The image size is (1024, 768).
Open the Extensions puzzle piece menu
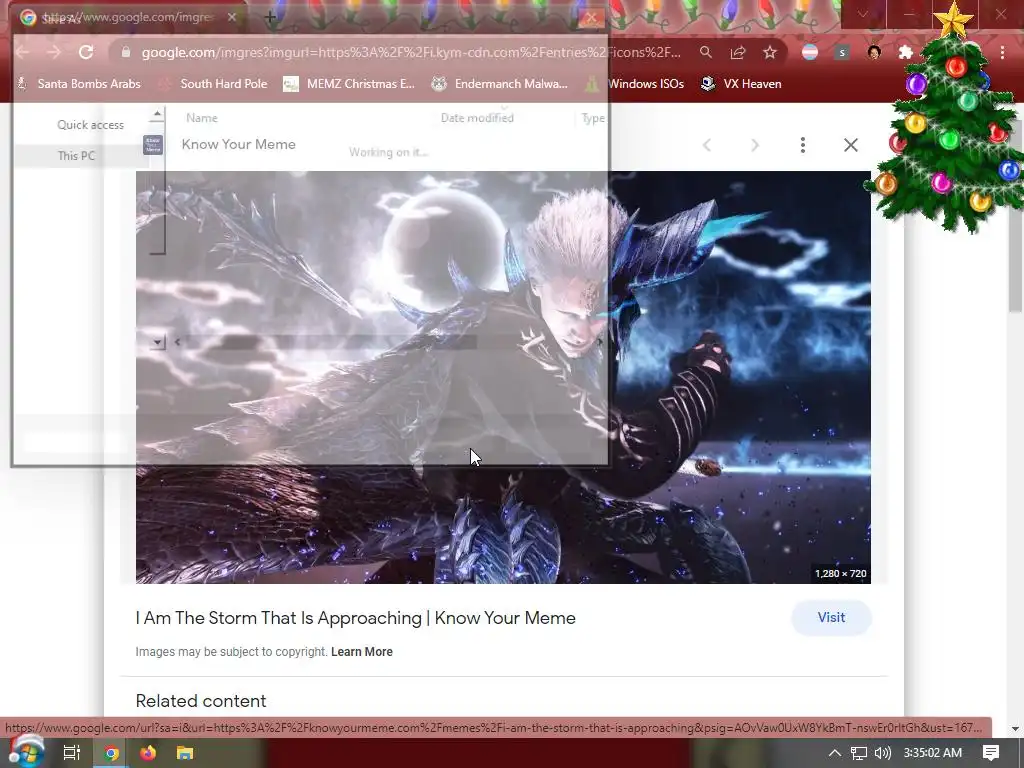[906, 52]
